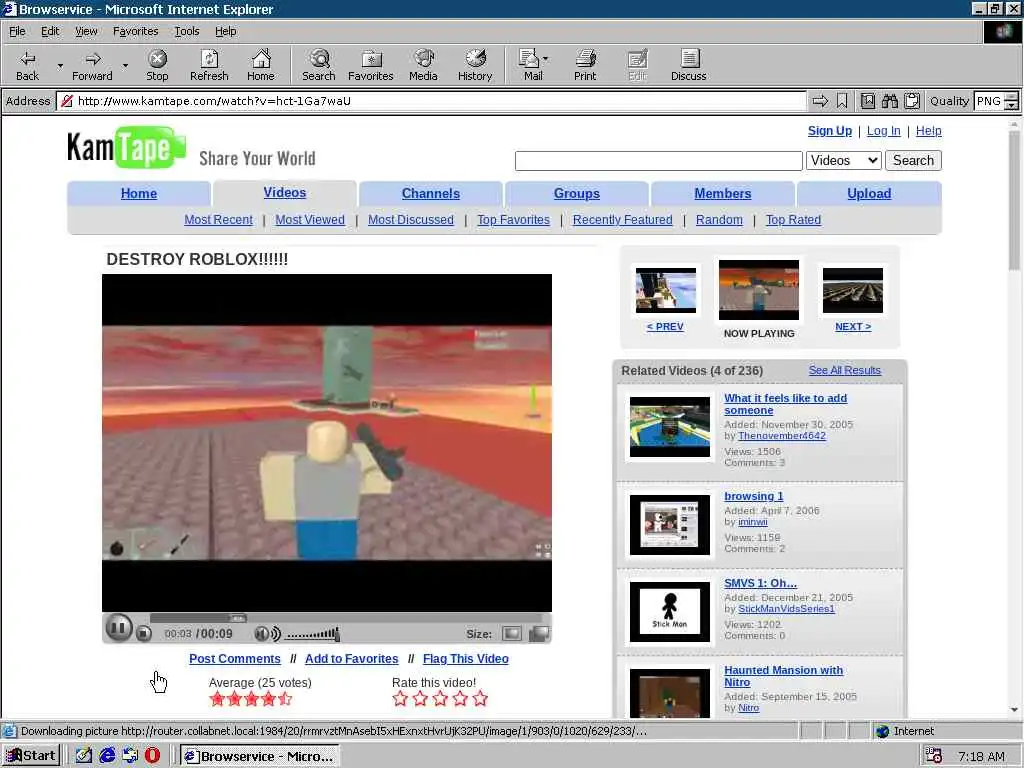
Task: Click the Windows Start button
Action: 31,756
